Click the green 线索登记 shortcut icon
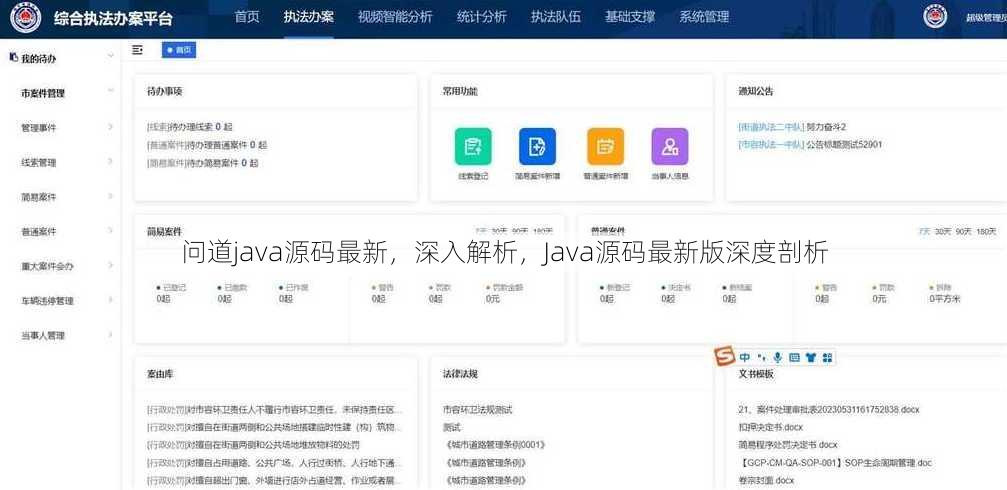Image resolution: width=1007 pixels, height=490 pixels. point(473,146)
